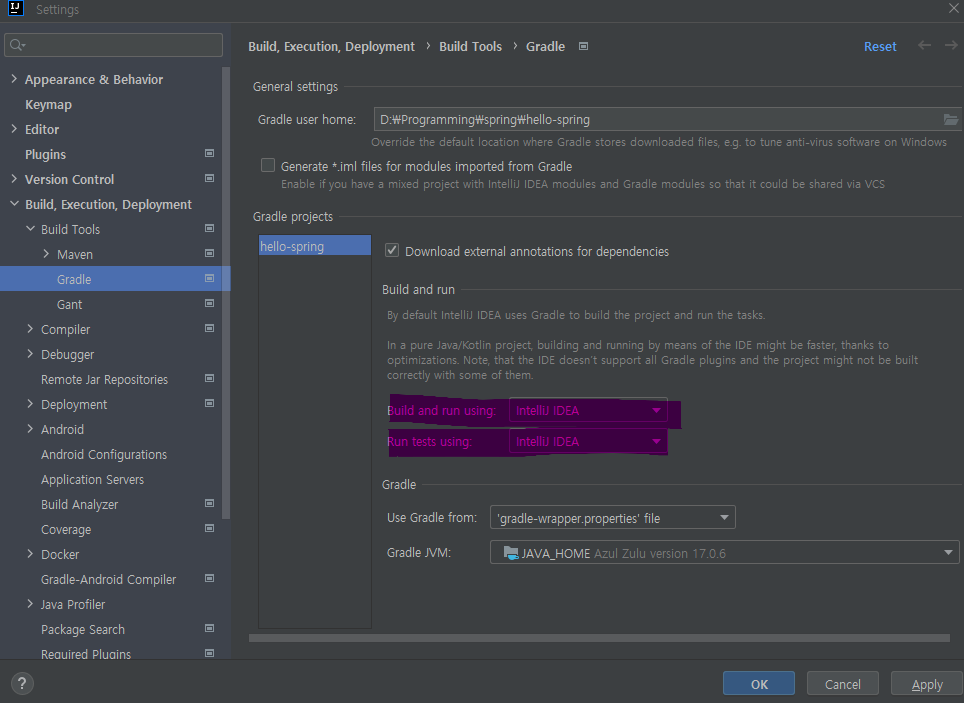The height and width of the screenshot is (703, 964).
Task: Confirm settings with OK button
Action: click(759, 684)
